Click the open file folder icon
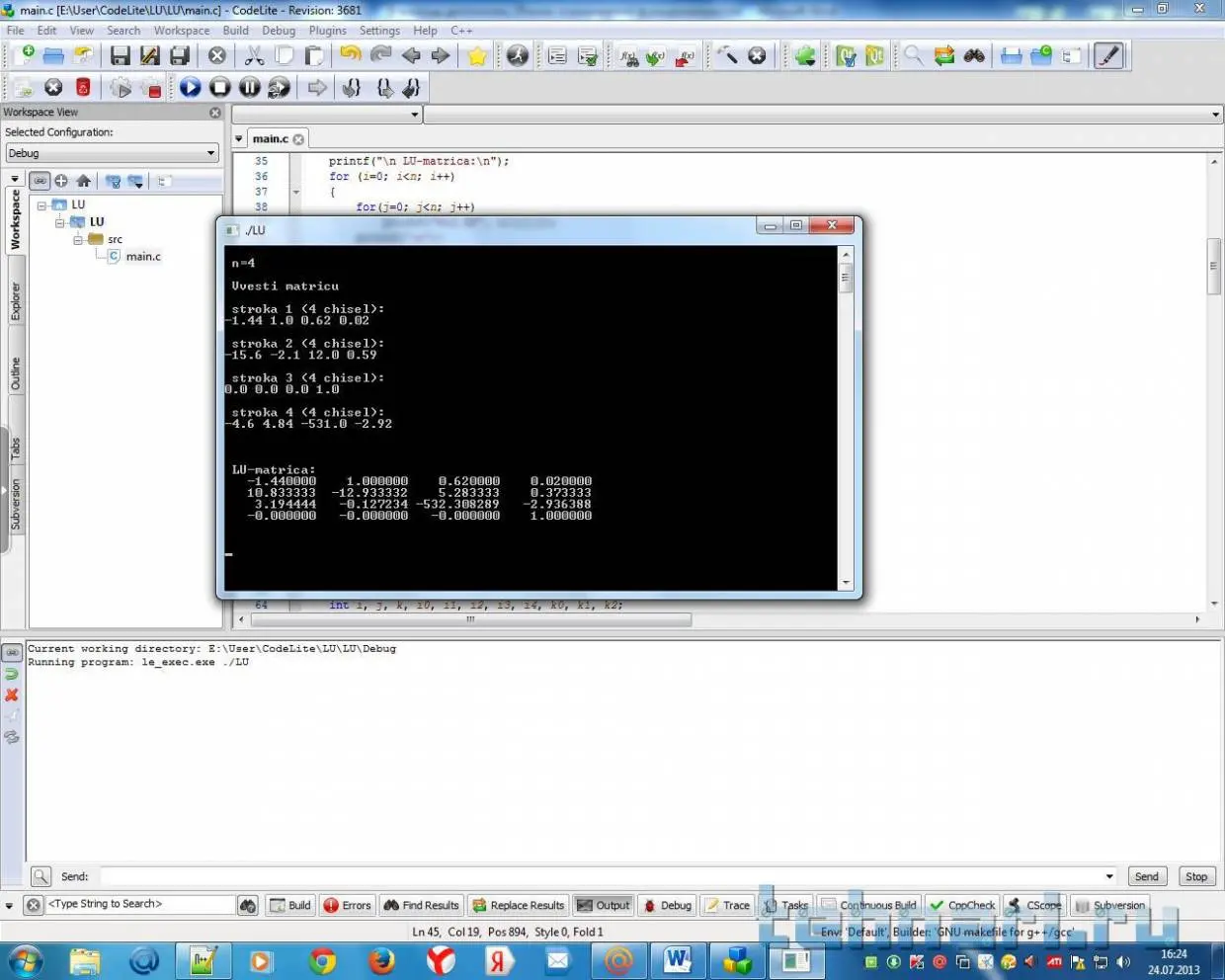Viewport: 1225px width, 980px height. [x=53, y=56]
